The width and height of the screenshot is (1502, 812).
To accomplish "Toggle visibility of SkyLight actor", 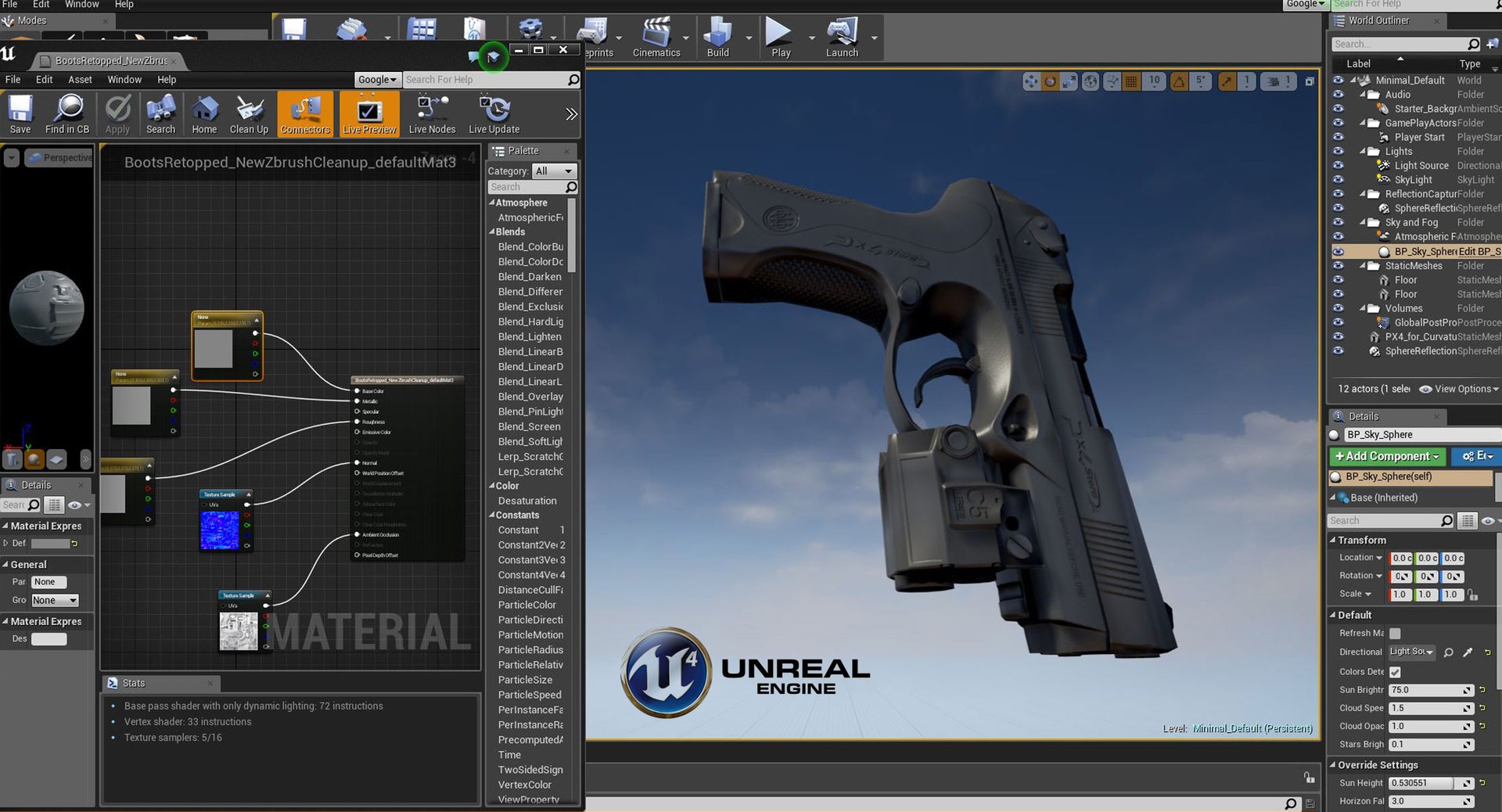I will tap(1338, 180).
